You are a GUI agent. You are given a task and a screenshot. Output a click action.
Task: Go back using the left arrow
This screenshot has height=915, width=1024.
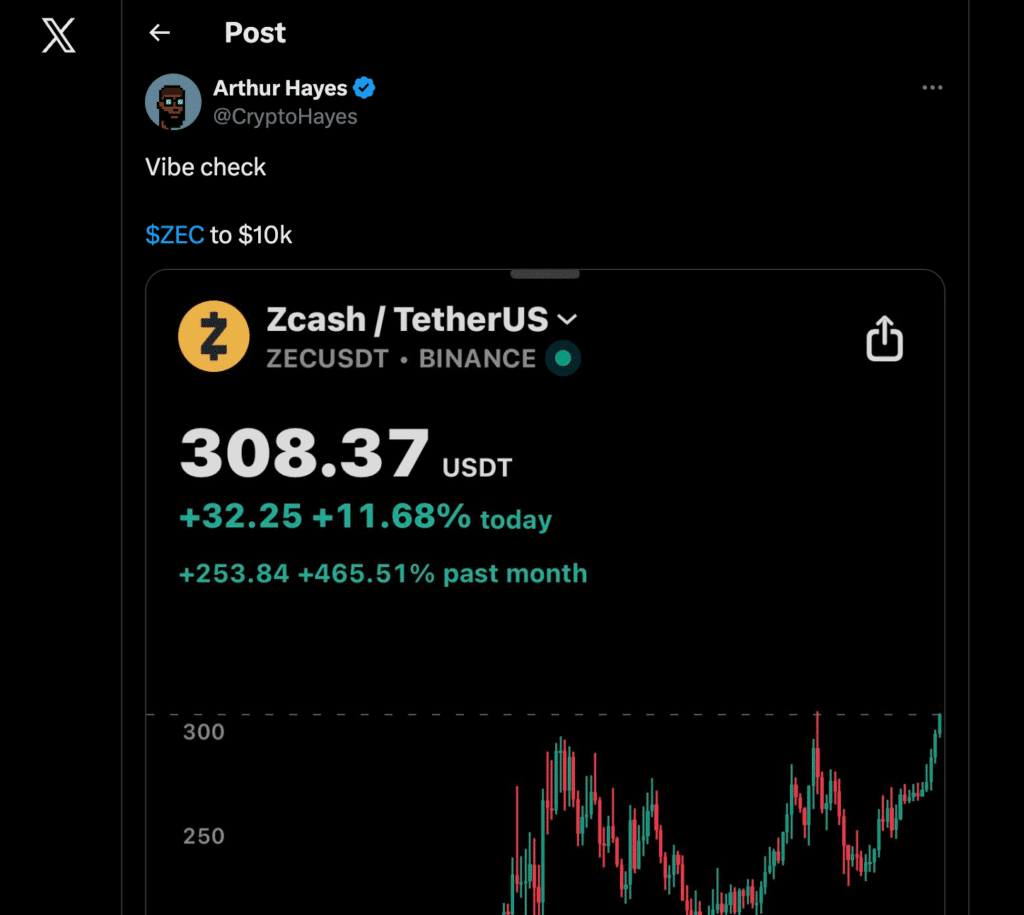pos(159,33)
